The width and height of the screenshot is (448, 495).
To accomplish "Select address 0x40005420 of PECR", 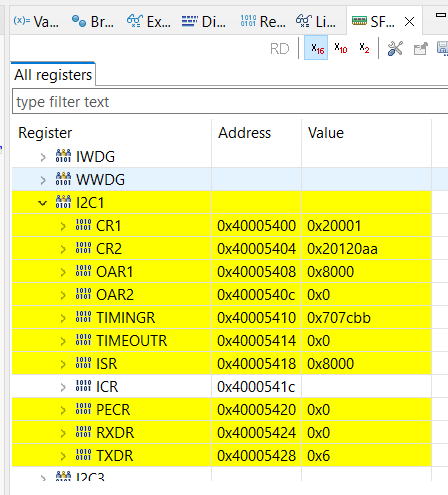I will point(256,410).
